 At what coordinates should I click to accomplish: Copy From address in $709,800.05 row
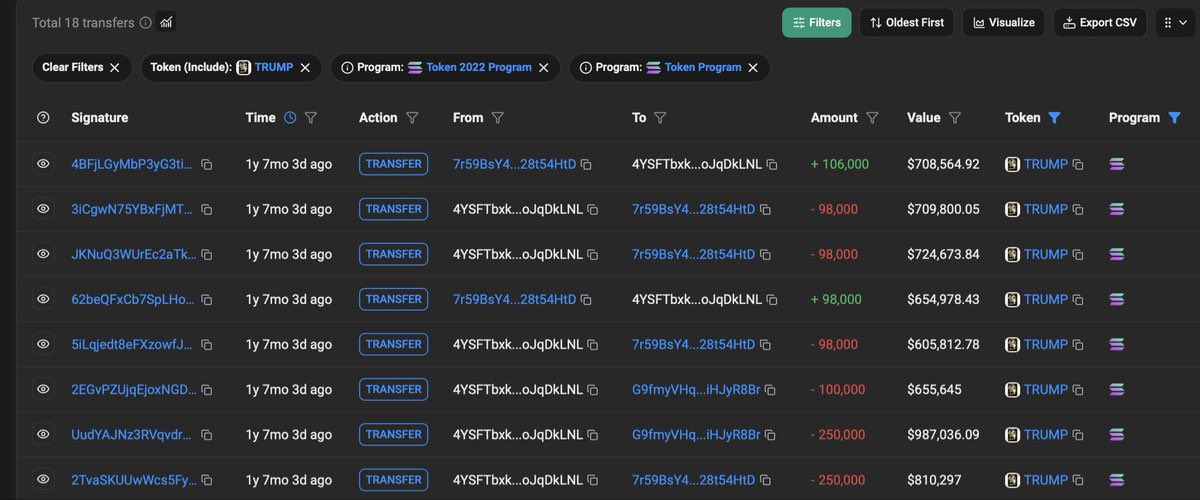(592, 209)
